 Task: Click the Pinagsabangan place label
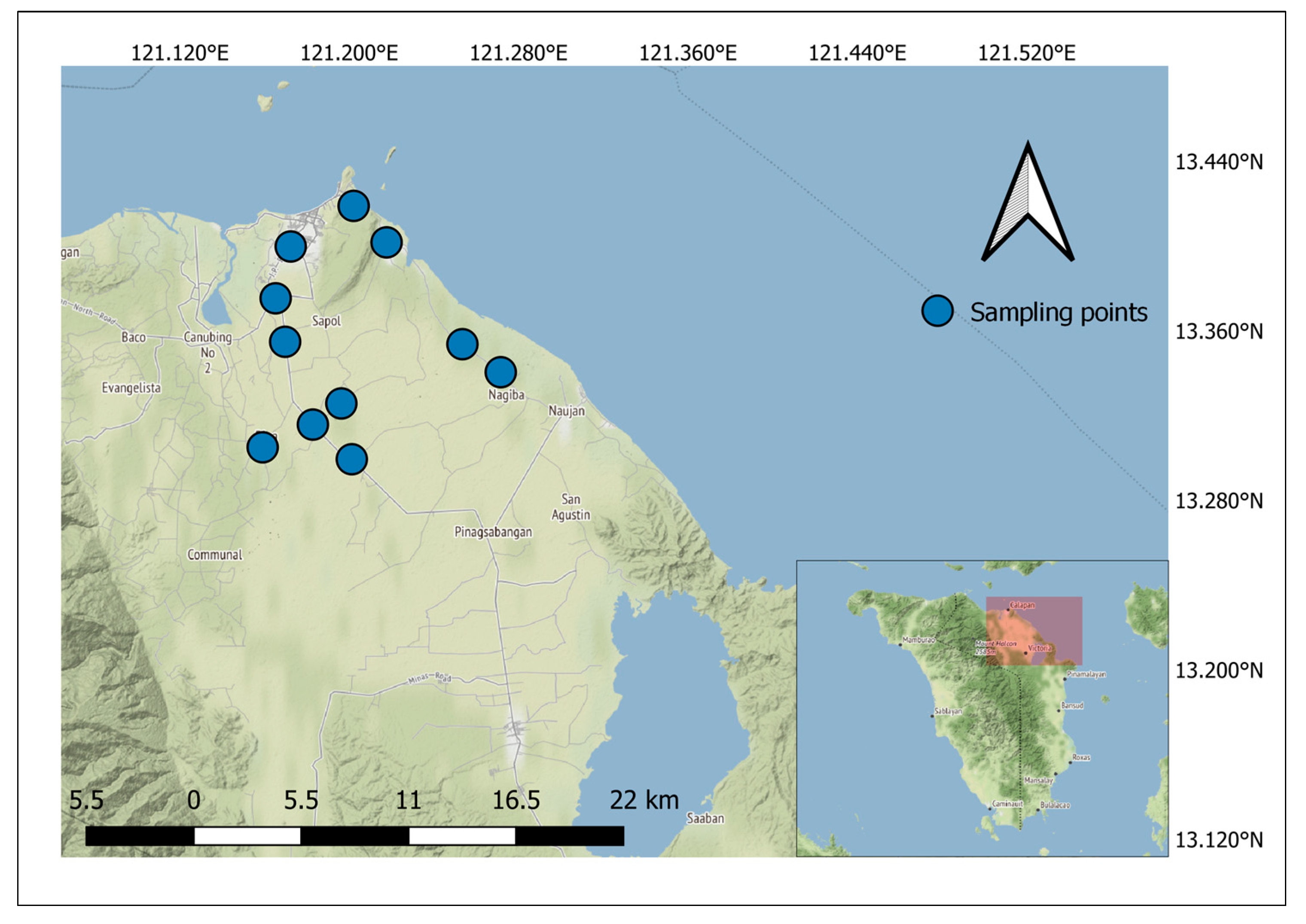[493, 532]
